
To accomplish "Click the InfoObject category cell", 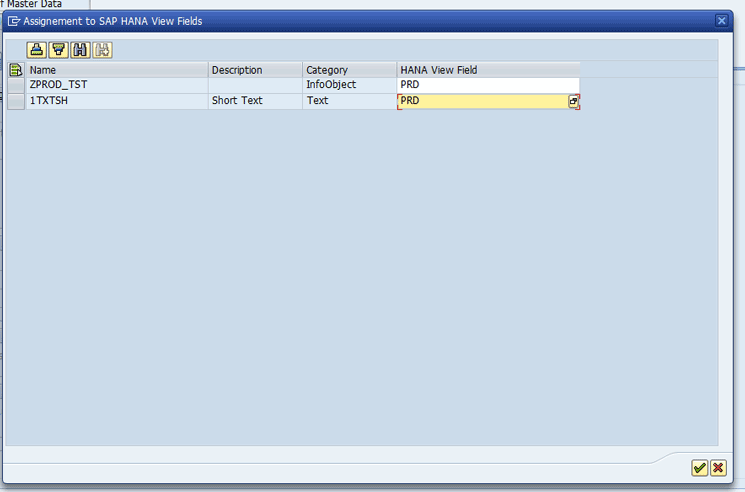I will point(349,85).
